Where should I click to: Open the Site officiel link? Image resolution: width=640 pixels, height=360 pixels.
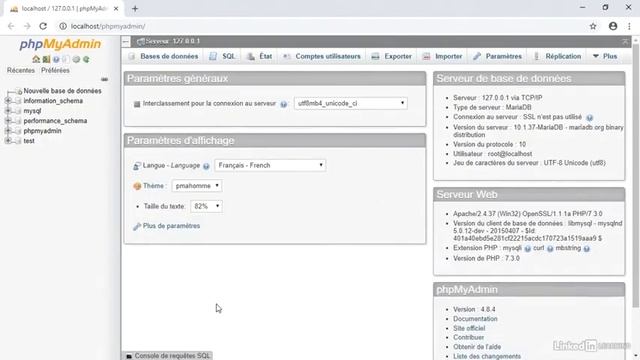[x=469, y=328]
